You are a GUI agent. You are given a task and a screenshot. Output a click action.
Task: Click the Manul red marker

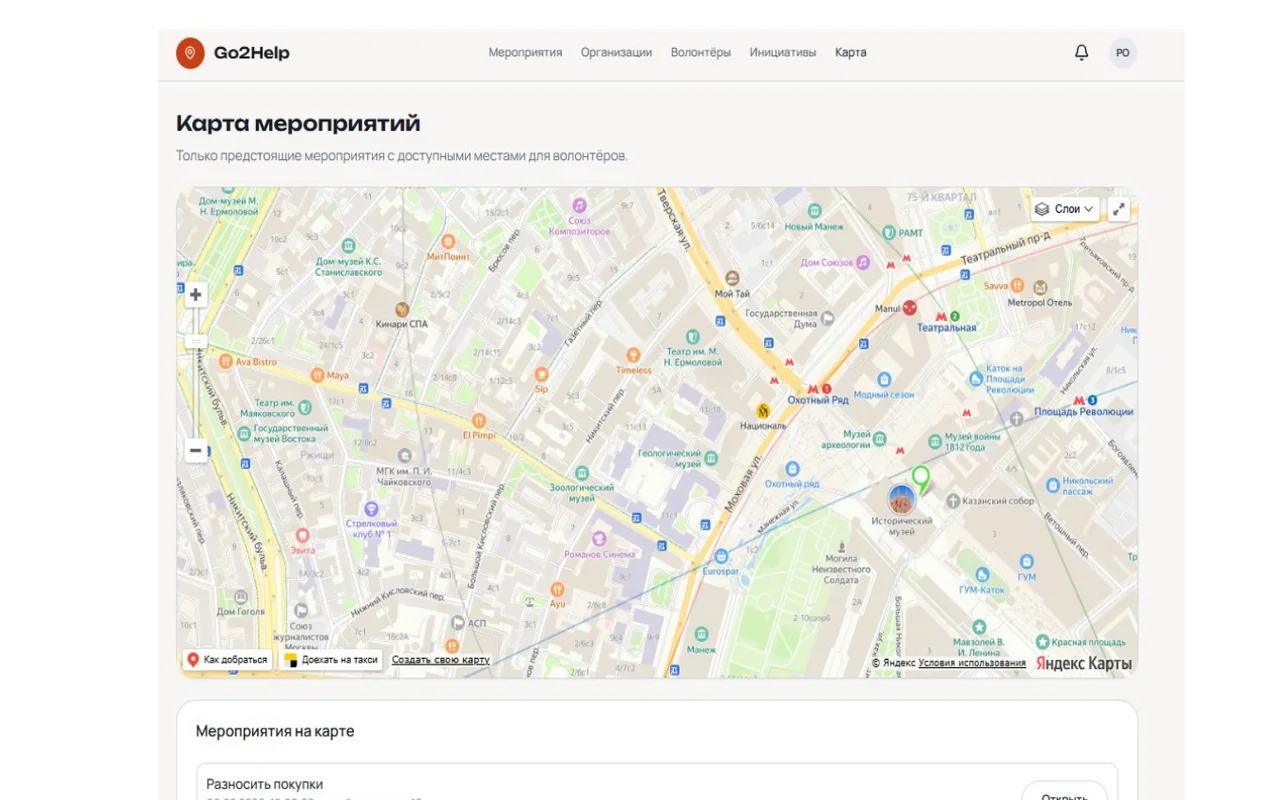pyautogui.click(x=910, y=308)
